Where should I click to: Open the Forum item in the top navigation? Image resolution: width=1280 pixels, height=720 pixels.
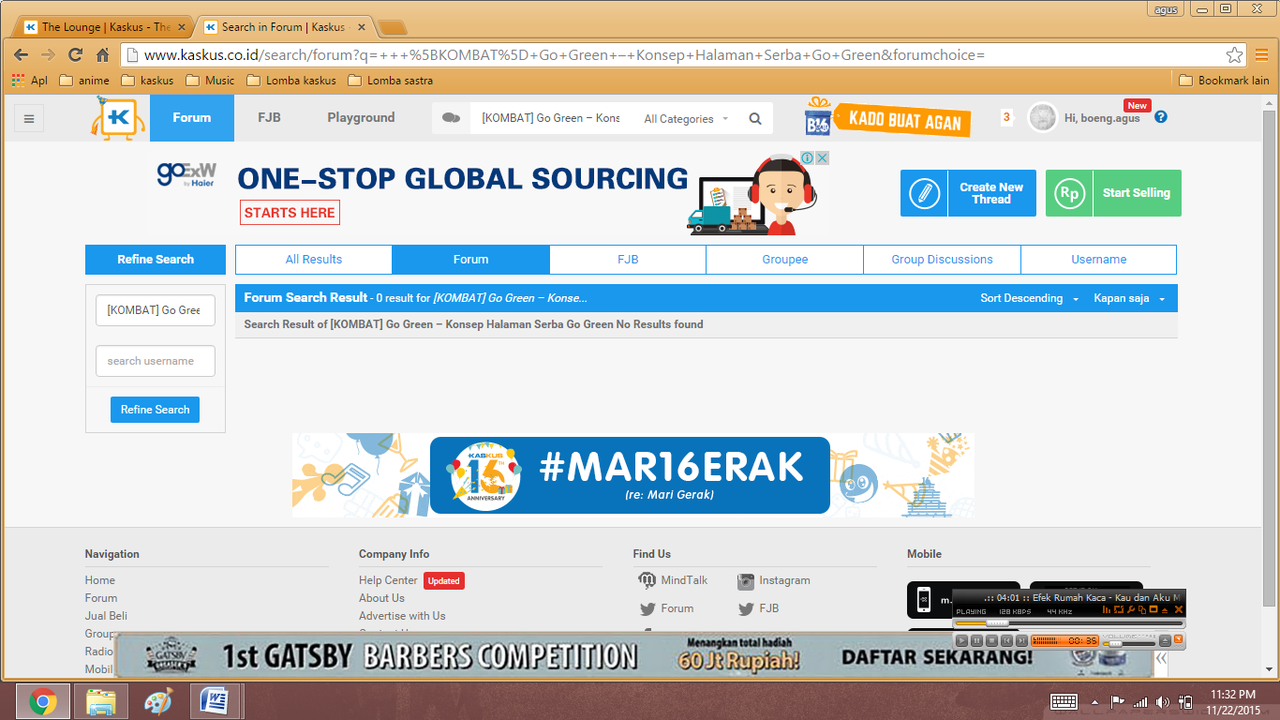click(192, 118)
